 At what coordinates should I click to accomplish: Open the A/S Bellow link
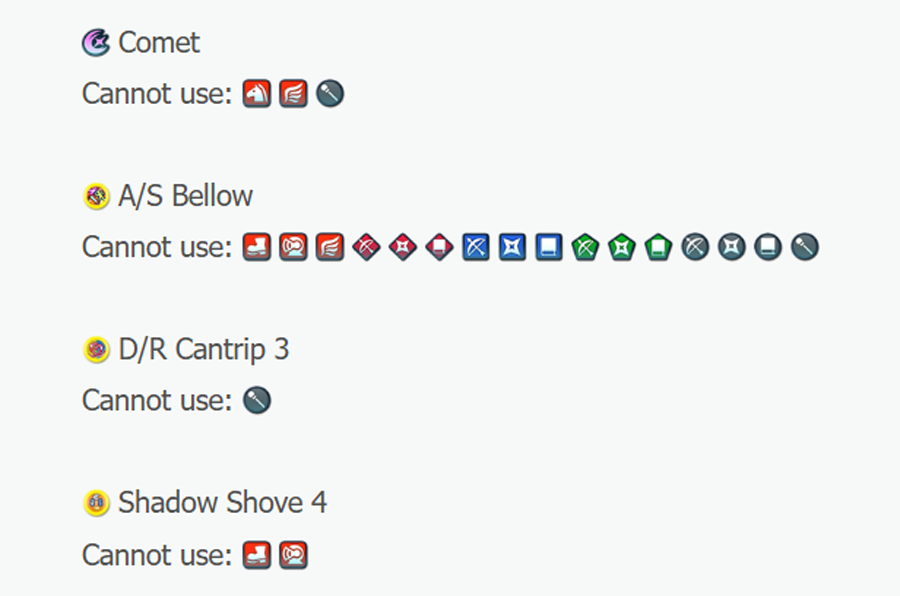point(185,197)
